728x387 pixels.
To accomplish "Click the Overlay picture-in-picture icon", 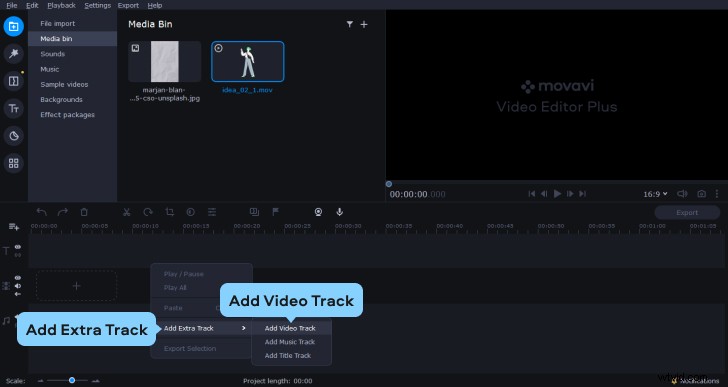I will click(254, 212).
